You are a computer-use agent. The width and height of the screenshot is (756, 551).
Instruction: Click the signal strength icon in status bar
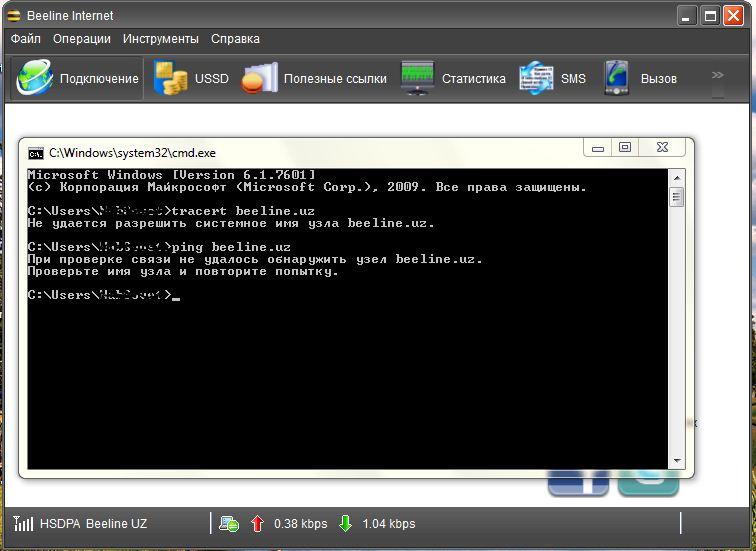[x=23, y=523]
